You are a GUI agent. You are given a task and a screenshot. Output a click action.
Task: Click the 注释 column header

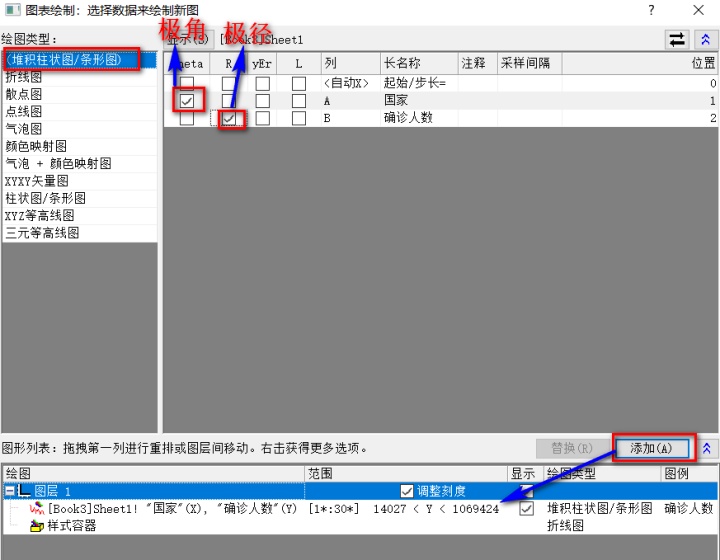[478, 63]
